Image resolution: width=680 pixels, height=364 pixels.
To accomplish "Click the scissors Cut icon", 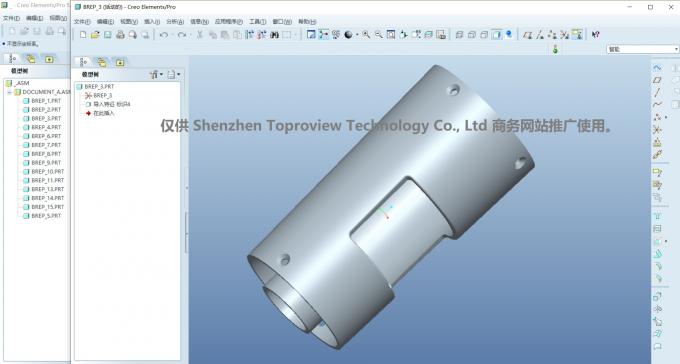I will [x=199, y=35].
